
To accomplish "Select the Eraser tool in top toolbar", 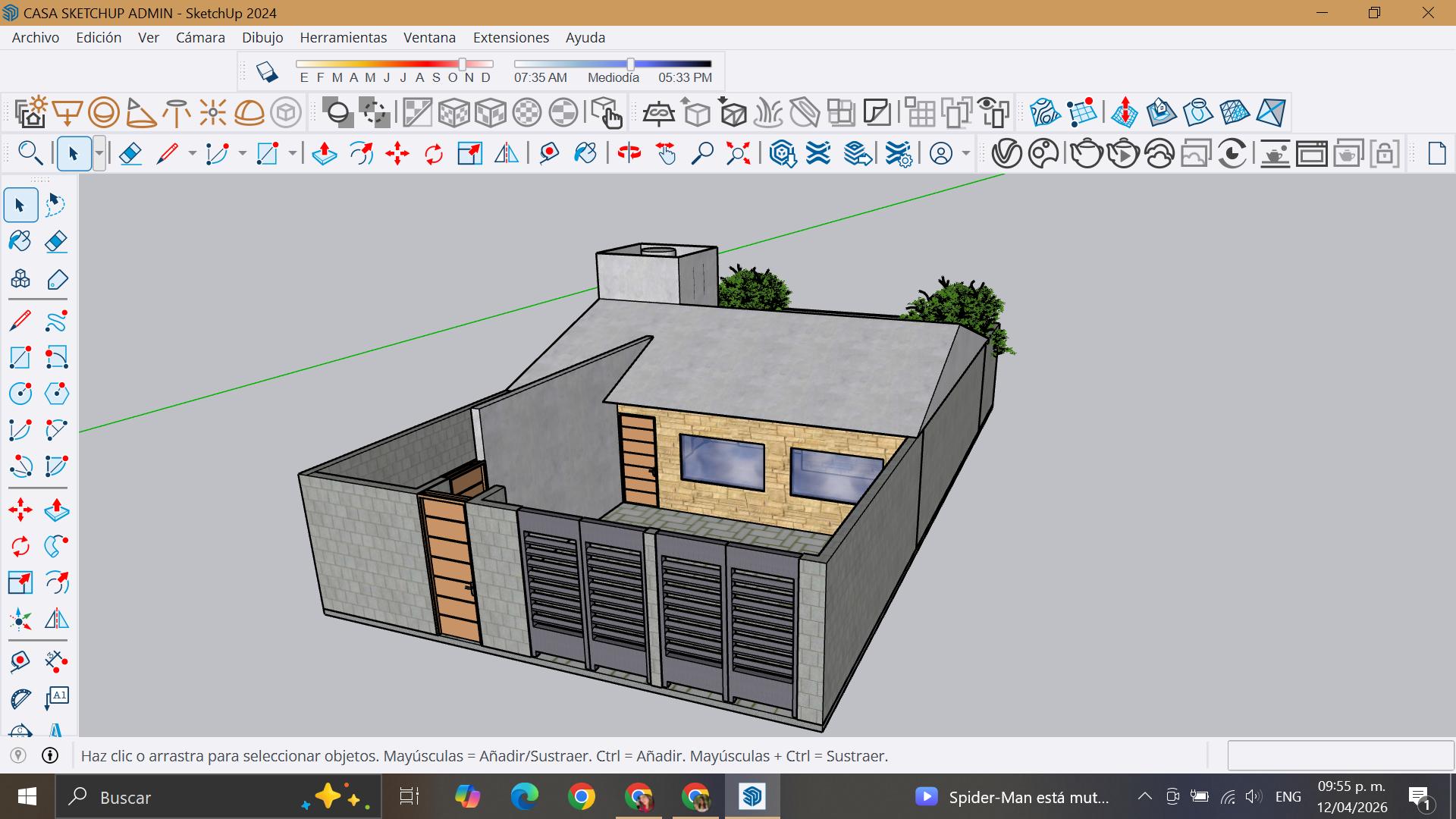I will click(x=130, y=154).
